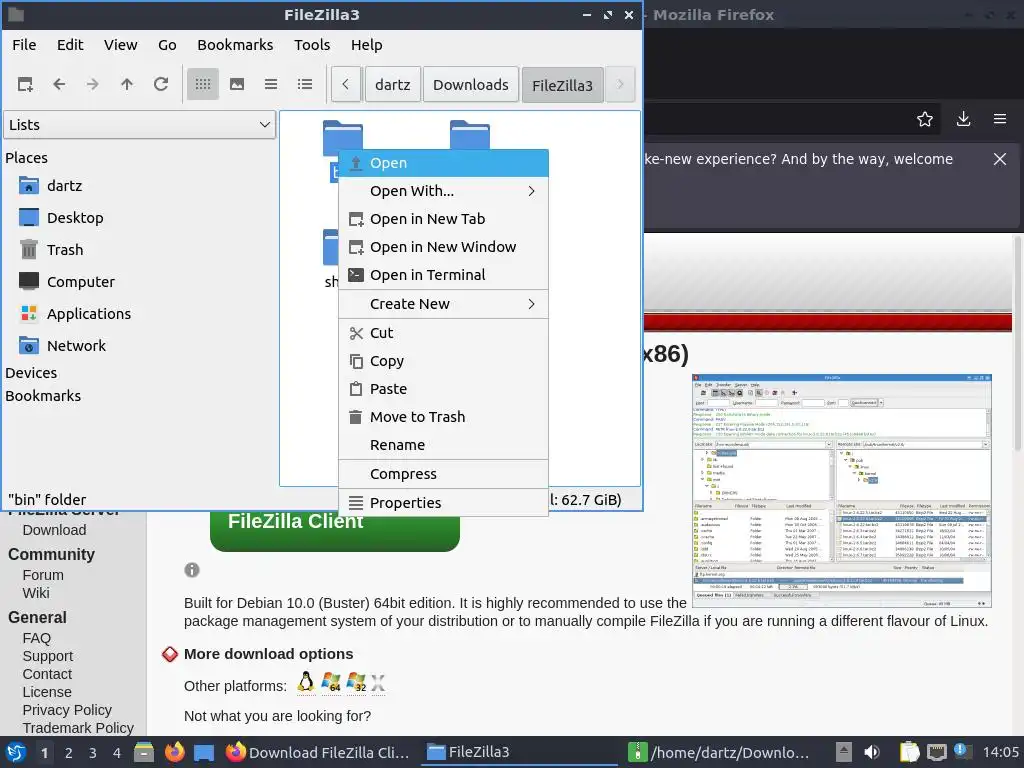Select Desktop in Places sidebar
Viewport: 1024px width, 768px height.
click(61, 218)
